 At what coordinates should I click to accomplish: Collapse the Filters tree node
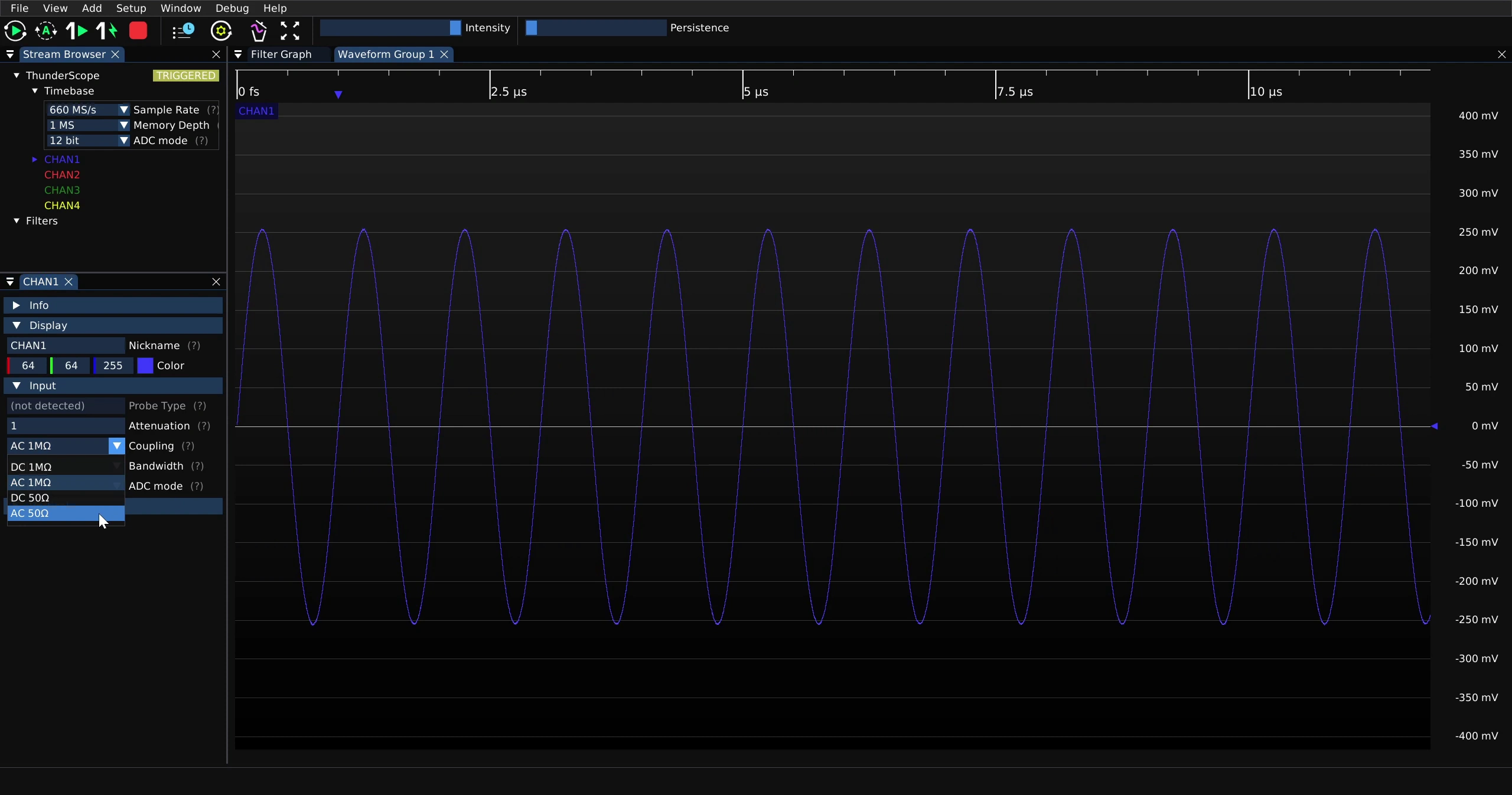17,221
